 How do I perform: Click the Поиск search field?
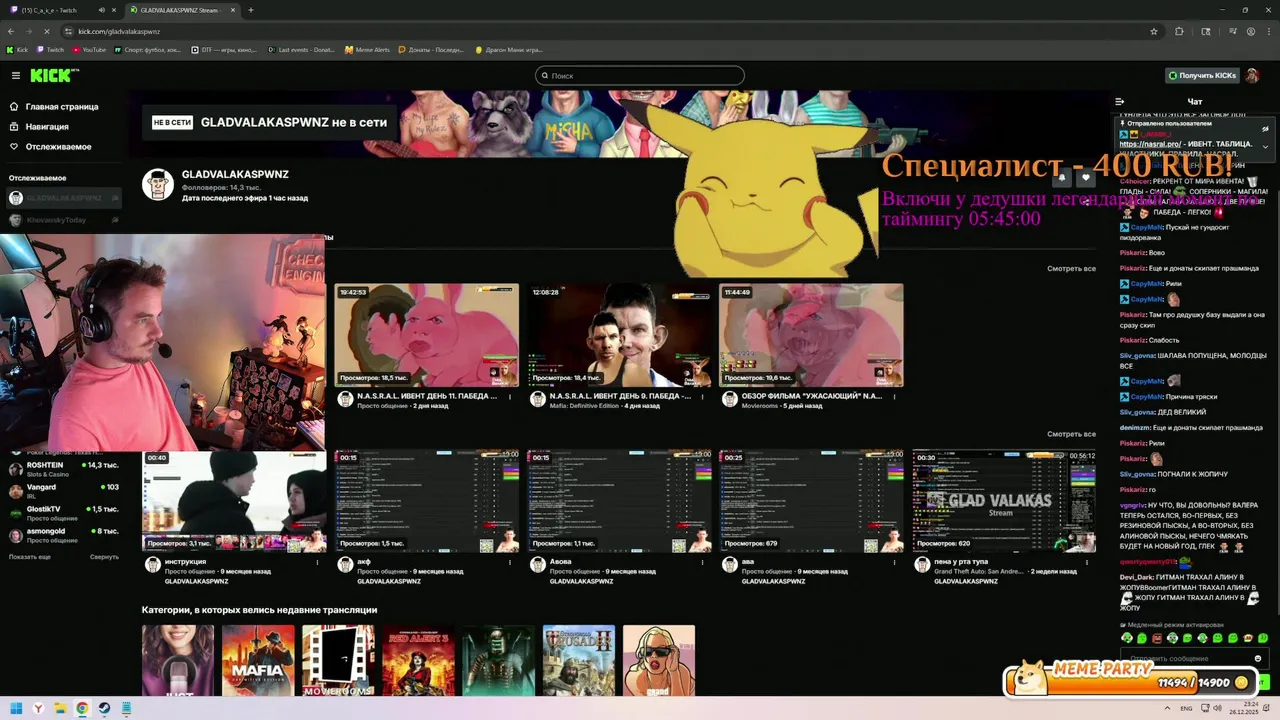(640, 76)
